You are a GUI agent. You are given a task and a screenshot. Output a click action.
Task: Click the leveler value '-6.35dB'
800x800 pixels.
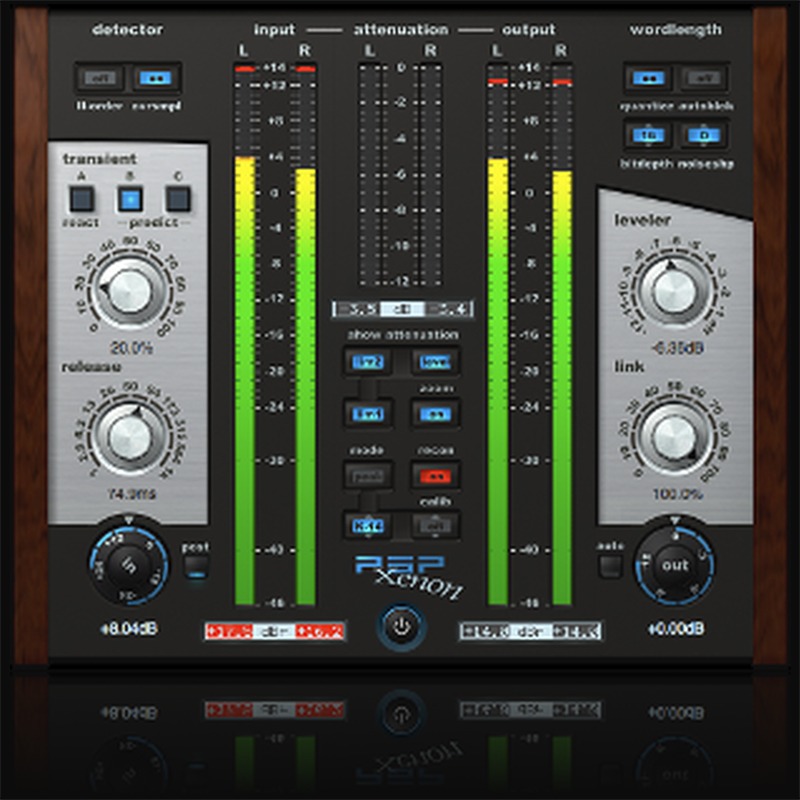pyautogui.click(x=677, y=348)
